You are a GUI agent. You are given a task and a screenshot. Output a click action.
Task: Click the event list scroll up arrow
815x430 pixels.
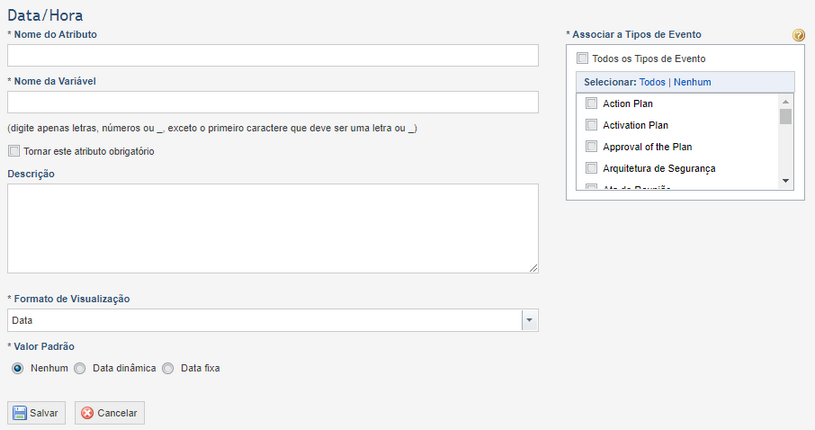click(785, 102)
